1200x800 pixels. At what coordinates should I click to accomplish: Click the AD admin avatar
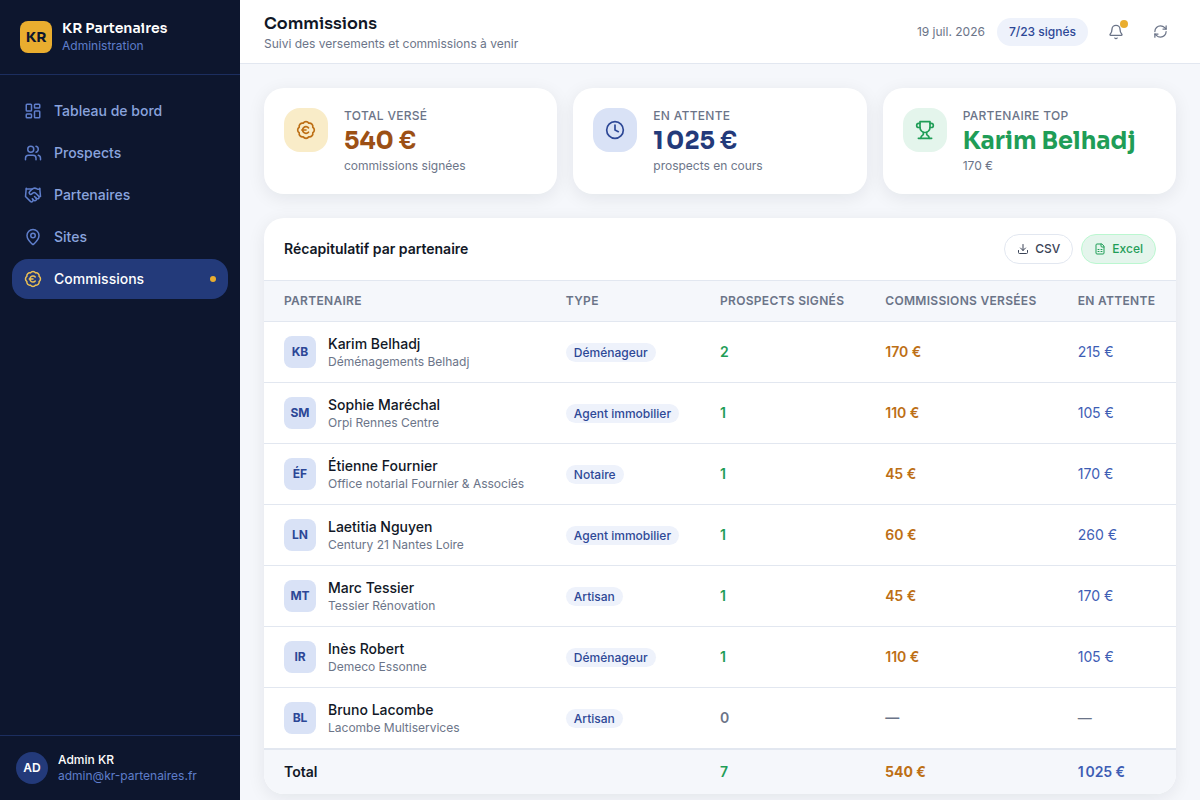32,768
